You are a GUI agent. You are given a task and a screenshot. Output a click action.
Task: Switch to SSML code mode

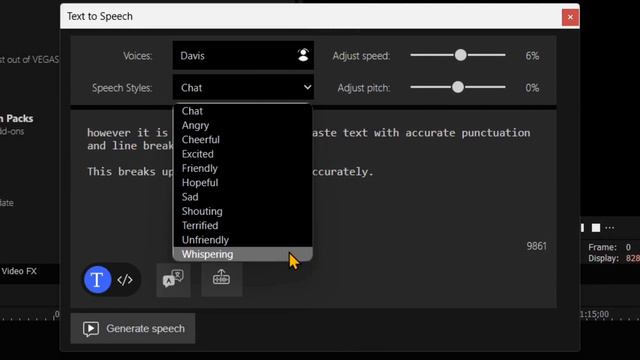point(125,280)
